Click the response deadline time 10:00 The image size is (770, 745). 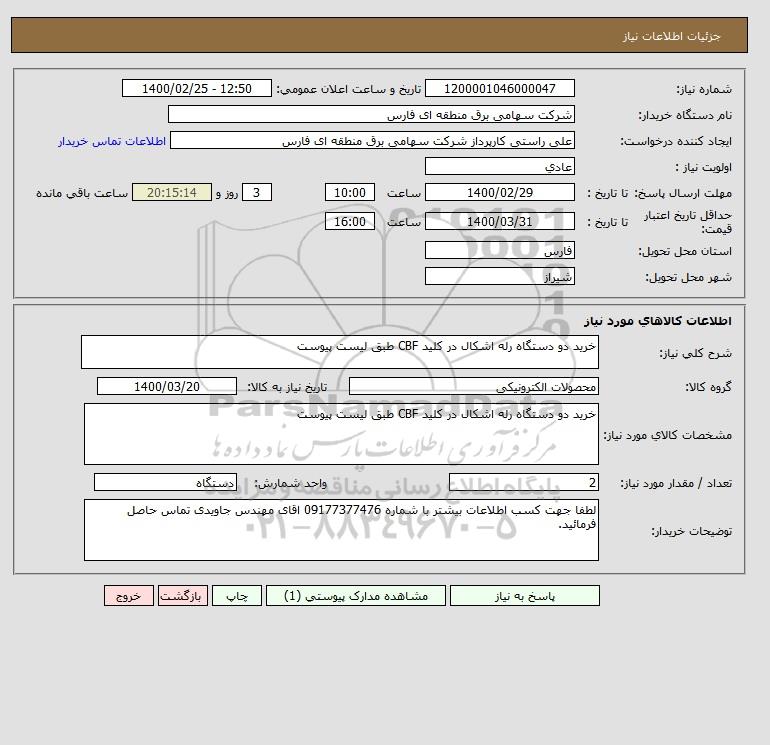pos(350,193)
